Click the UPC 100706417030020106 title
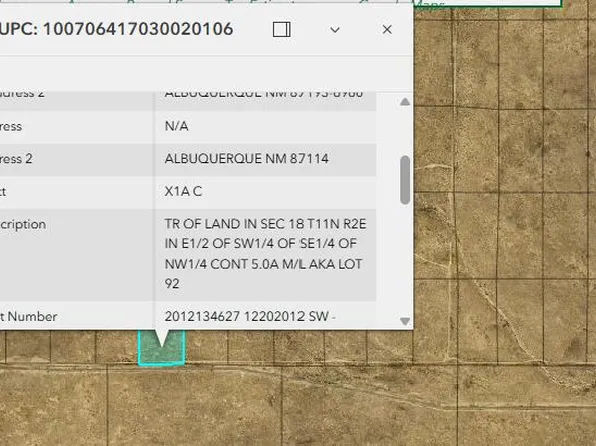 (116, 29)
